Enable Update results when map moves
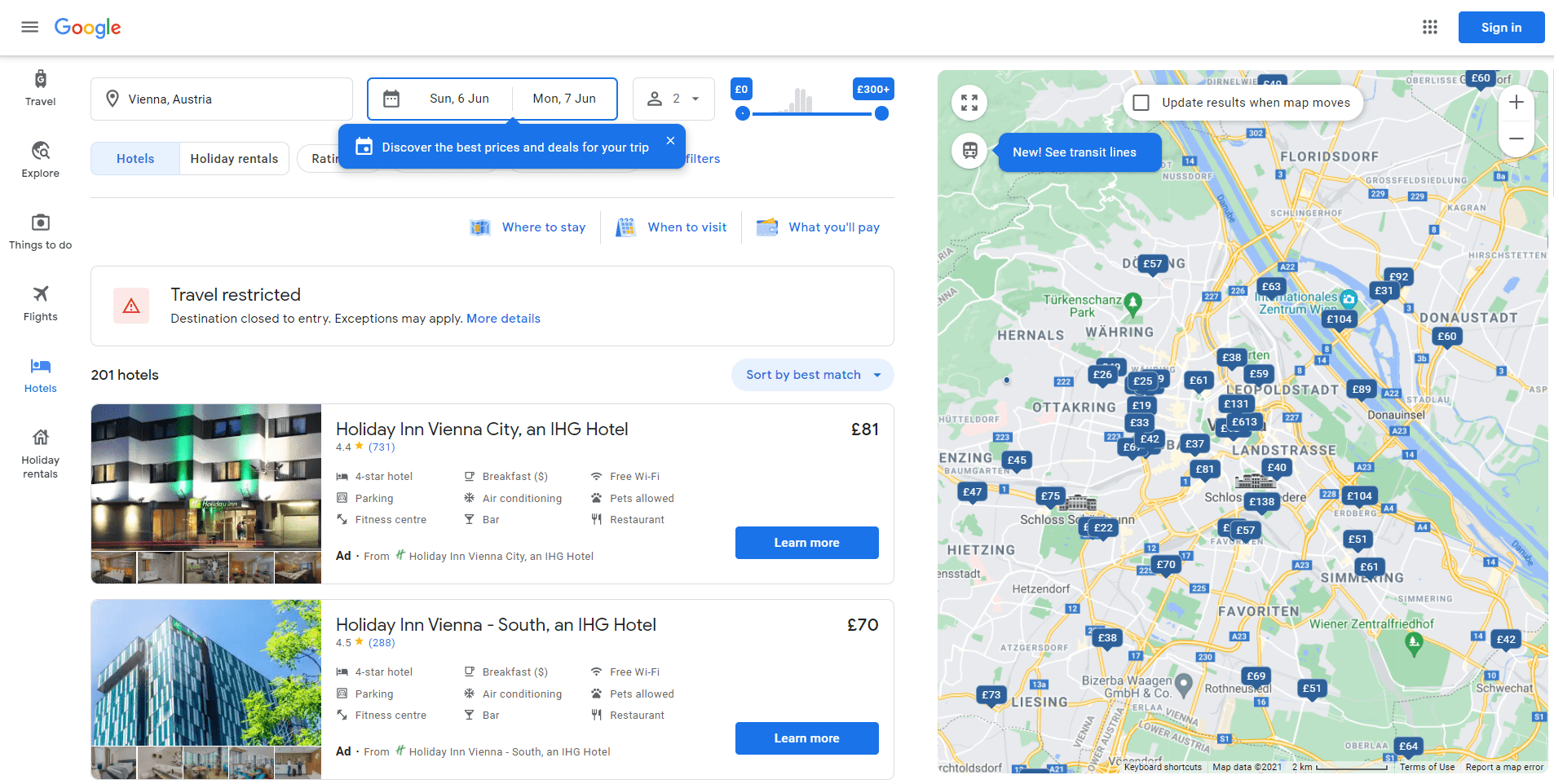Screen dimensions: 1554x784 coord(1141,103)
